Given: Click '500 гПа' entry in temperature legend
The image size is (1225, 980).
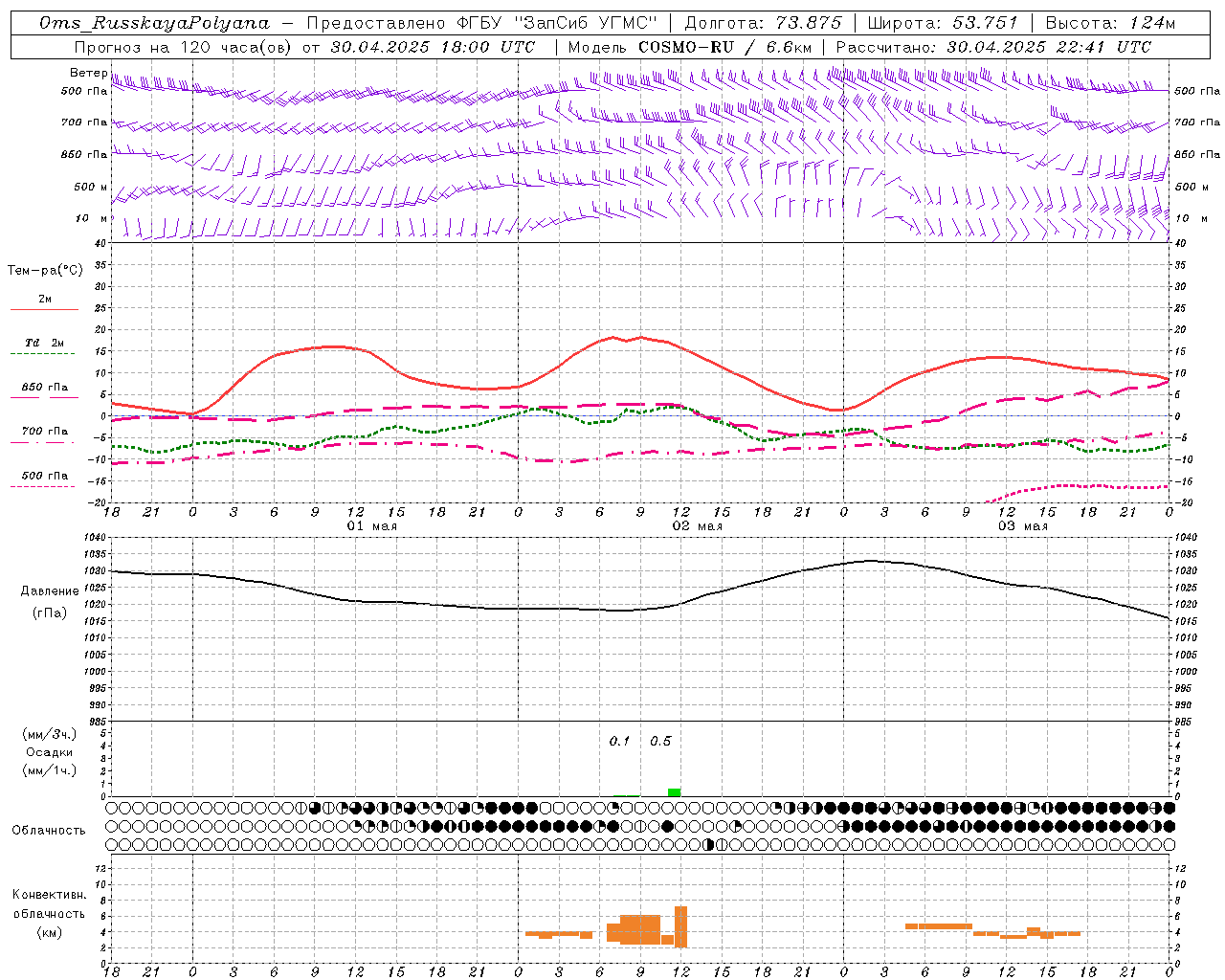Looking at the screenshot, I should pyautogui.click(x=44, y=475).
